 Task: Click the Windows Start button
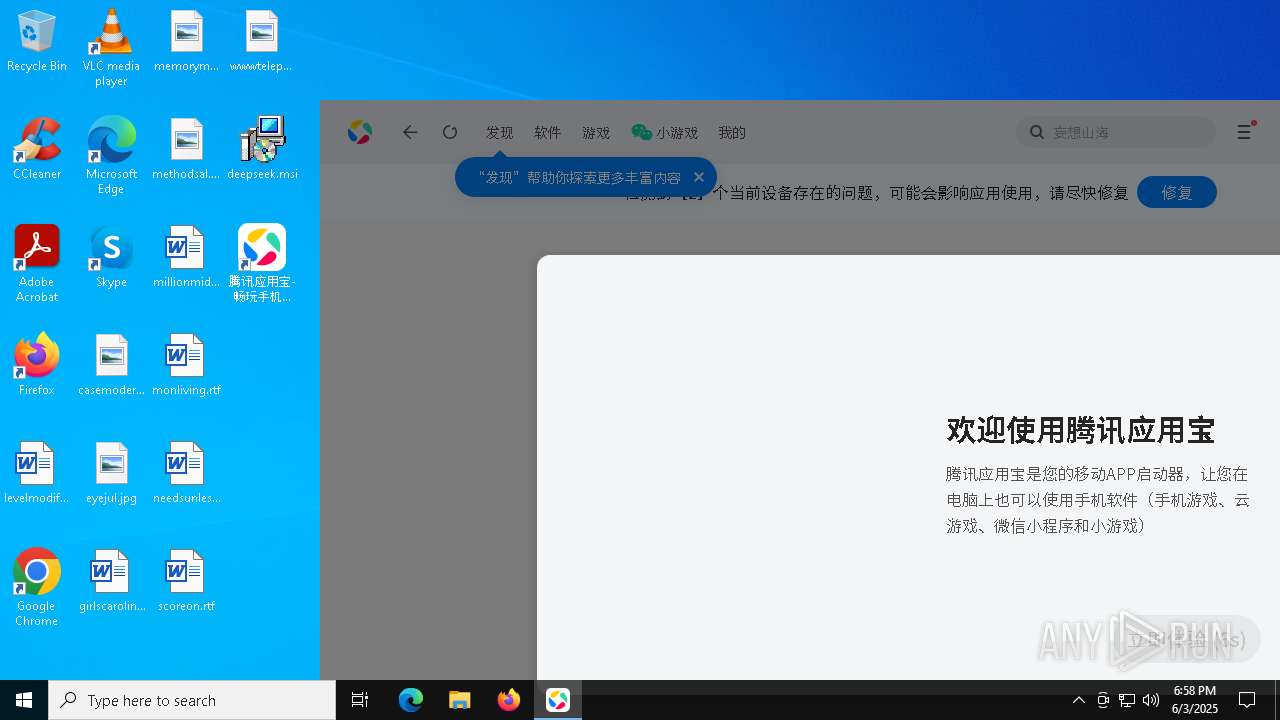[24, 700]
